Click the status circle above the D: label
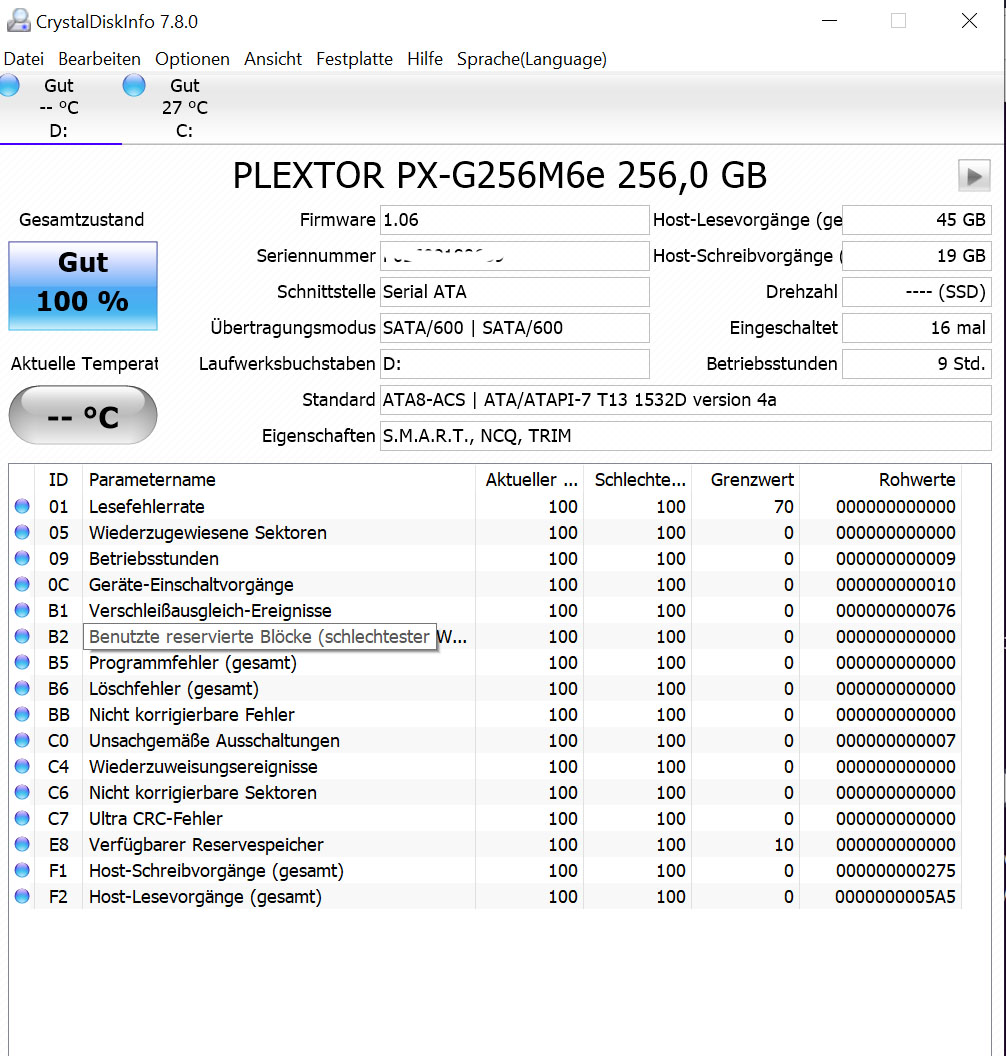This screenshot has height=1056, width=1006. tap(8, 86)
